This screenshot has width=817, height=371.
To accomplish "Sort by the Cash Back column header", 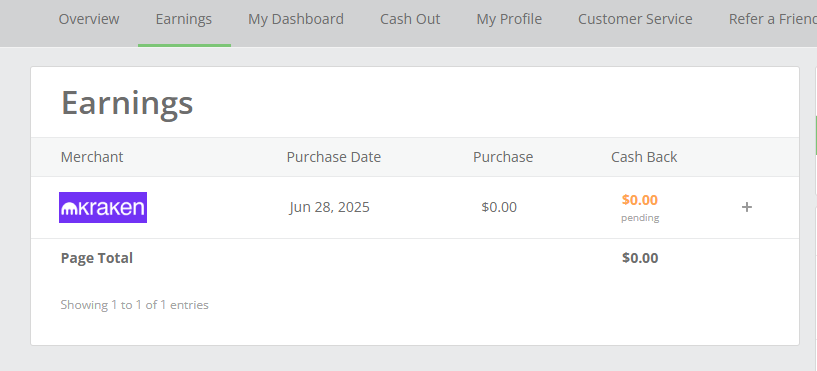I will click(644, 157).
